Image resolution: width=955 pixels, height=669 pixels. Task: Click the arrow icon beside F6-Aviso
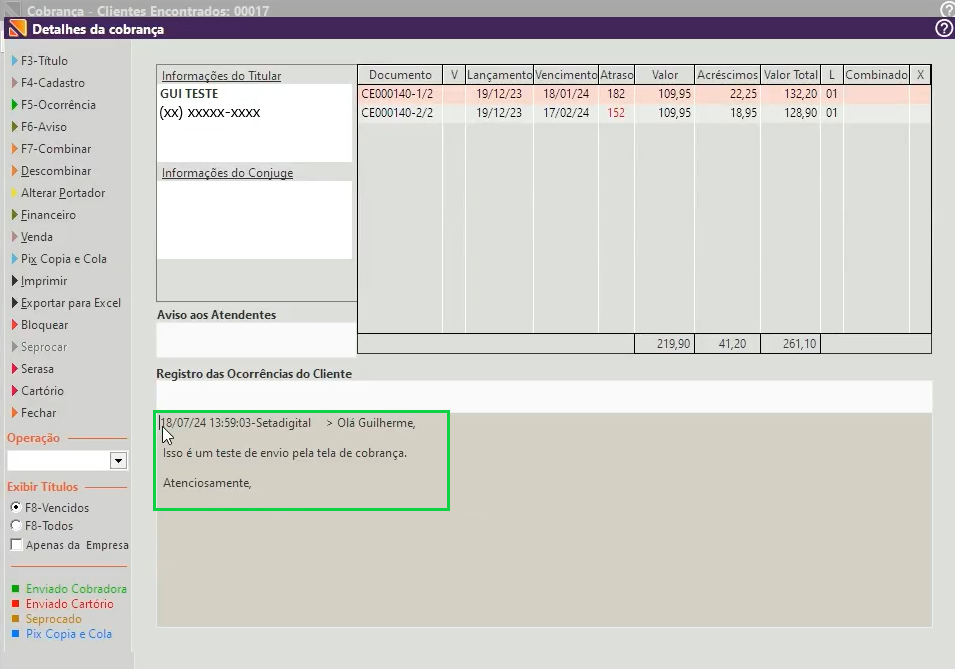[x=15, y=127]
